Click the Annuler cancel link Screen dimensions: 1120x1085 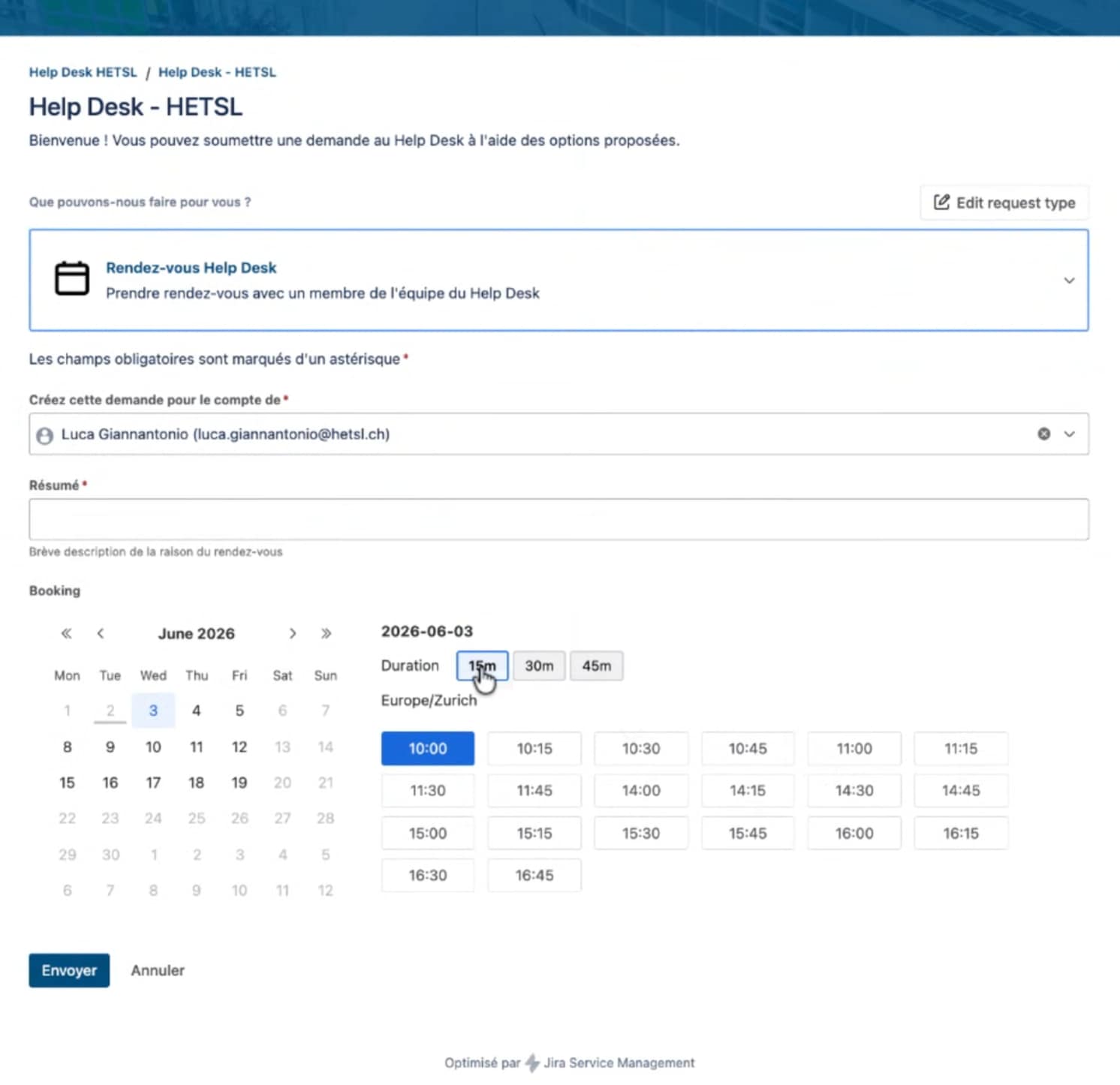158,970
